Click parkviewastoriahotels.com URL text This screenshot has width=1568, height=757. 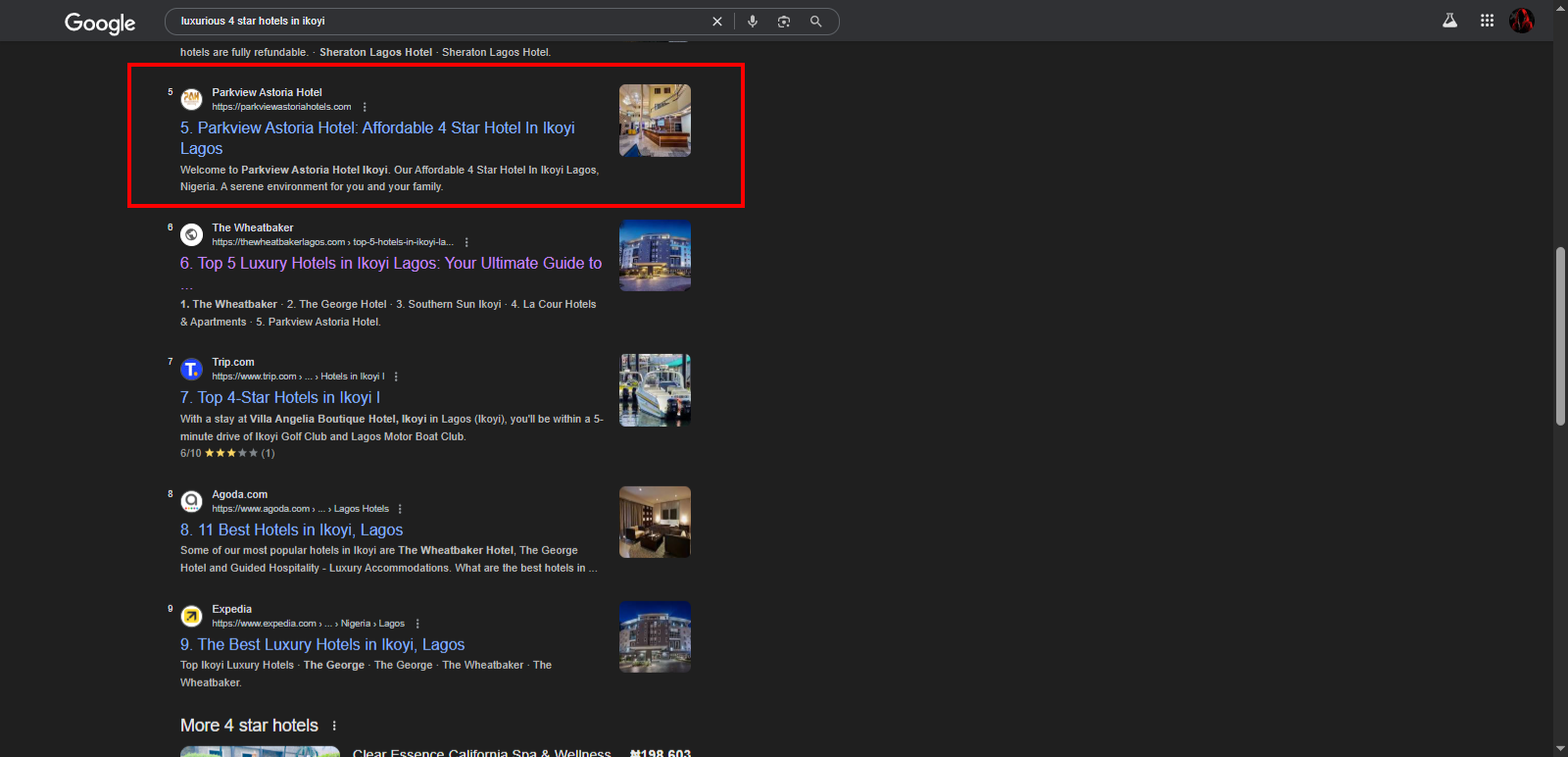(x=281, y=107)
